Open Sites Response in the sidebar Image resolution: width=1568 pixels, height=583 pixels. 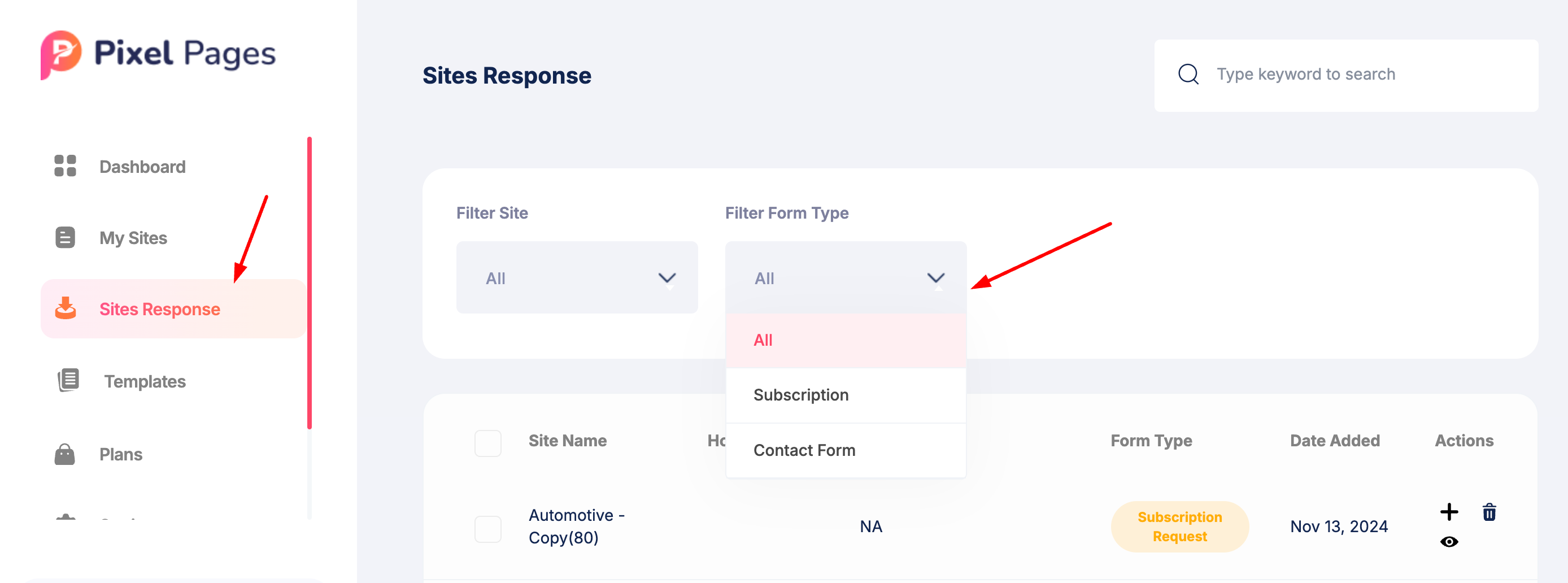coord(173,308)
